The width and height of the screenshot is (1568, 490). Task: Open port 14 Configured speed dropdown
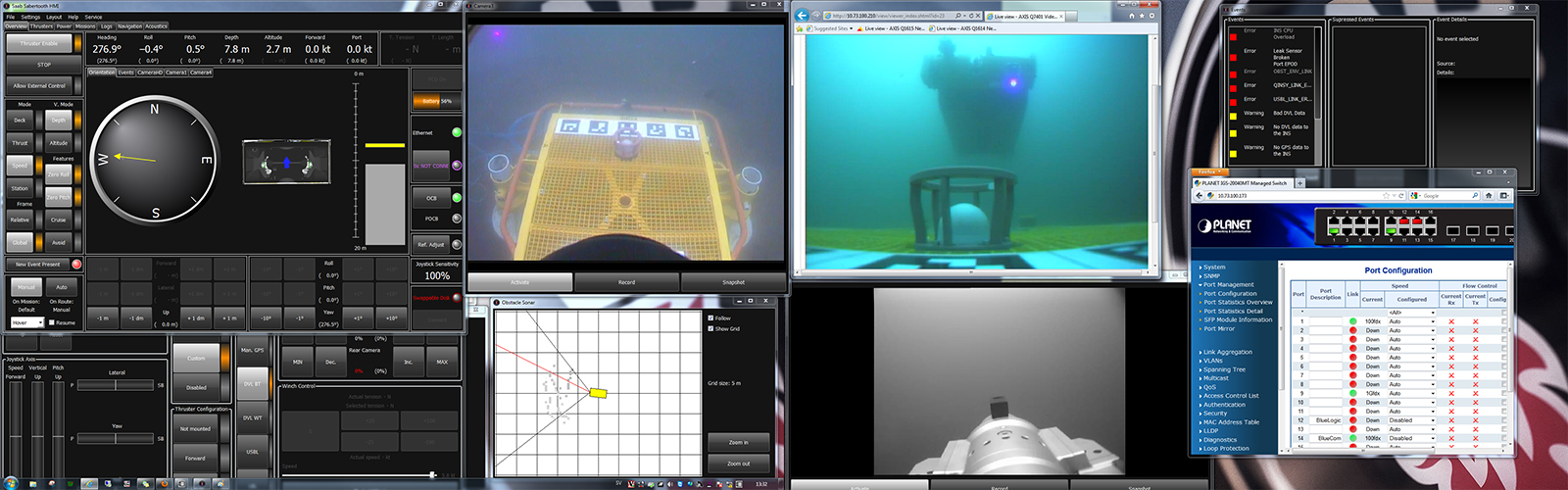tap(1411, 438)
